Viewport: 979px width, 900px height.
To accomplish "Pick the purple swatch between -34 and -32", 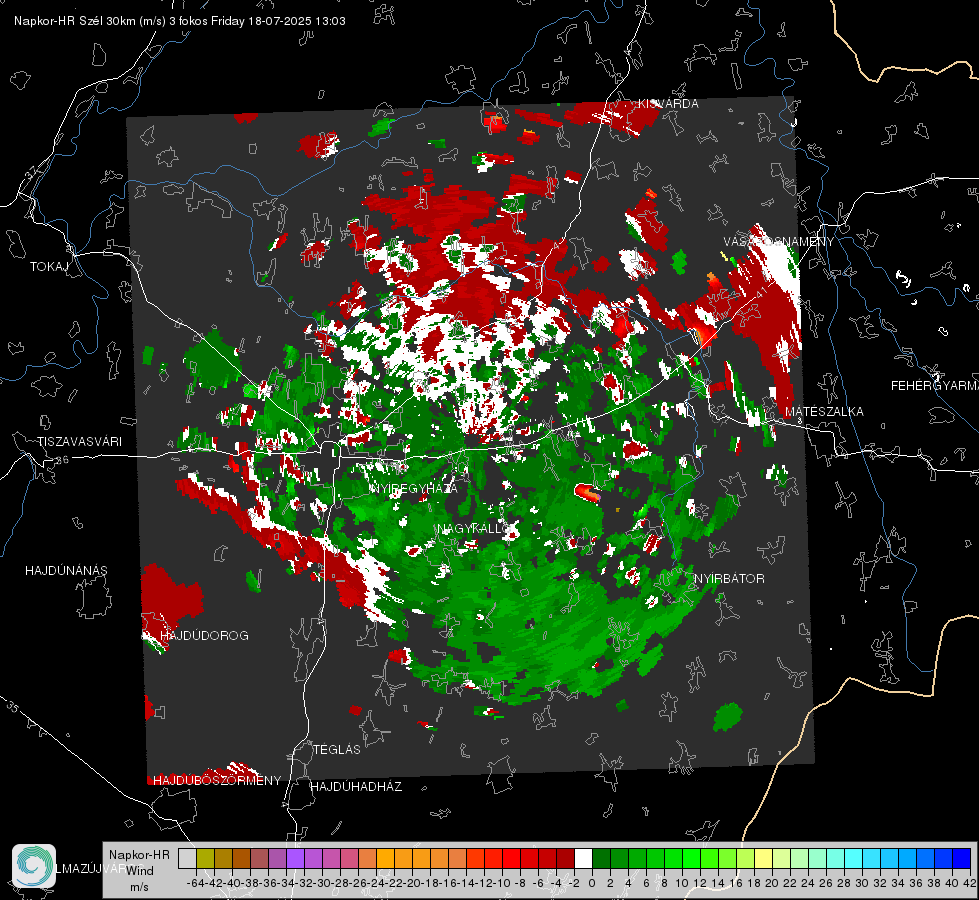I will pos(296,858).
